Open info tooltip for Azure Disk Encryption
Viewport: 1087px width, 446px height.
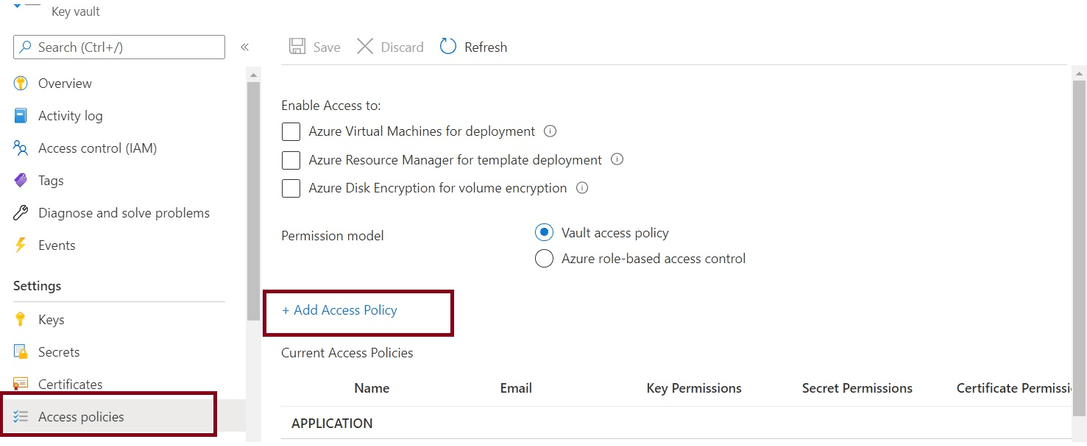(582, 188)
